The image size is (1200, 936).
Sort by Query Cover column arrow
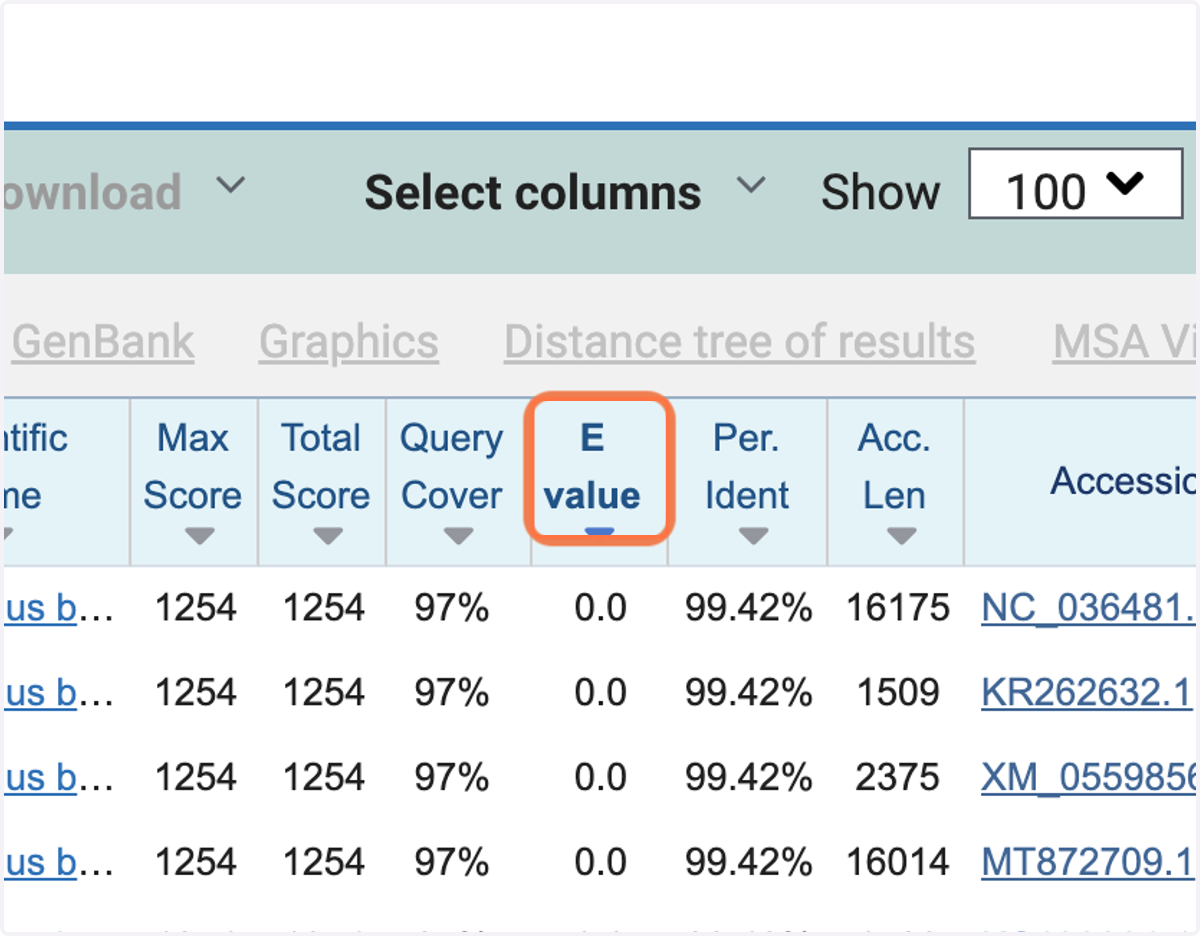[458, 537]
